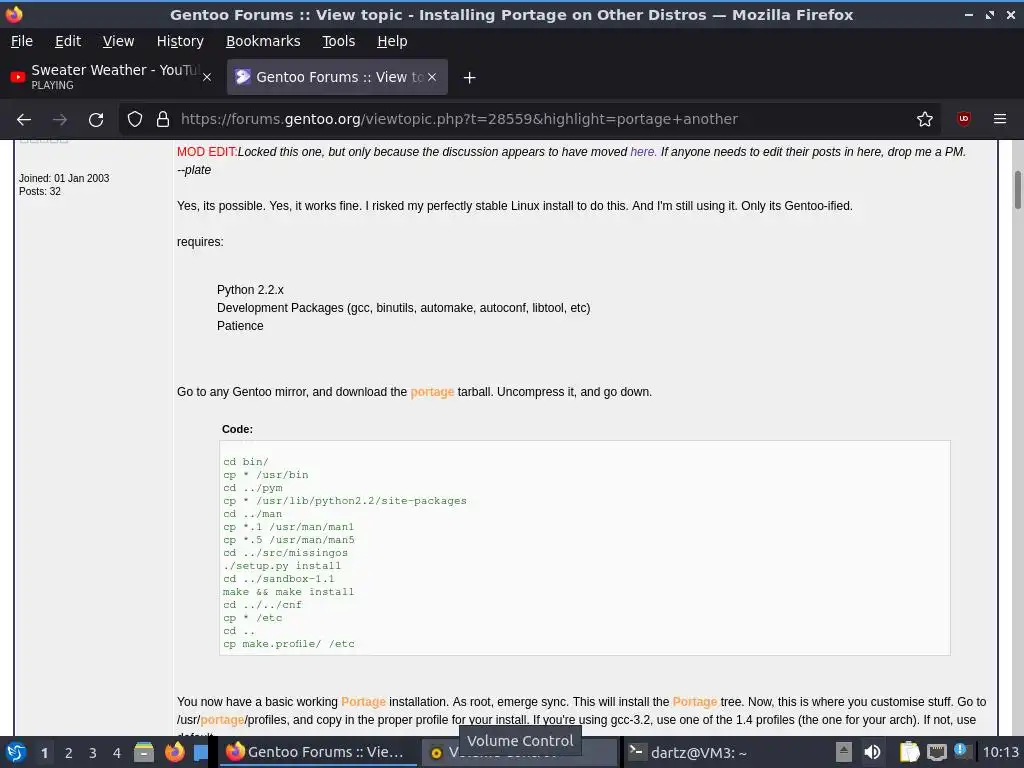Click the taskbar clock showing 10:13
Screen dimensions: 1024x768
click(1001, 752)
